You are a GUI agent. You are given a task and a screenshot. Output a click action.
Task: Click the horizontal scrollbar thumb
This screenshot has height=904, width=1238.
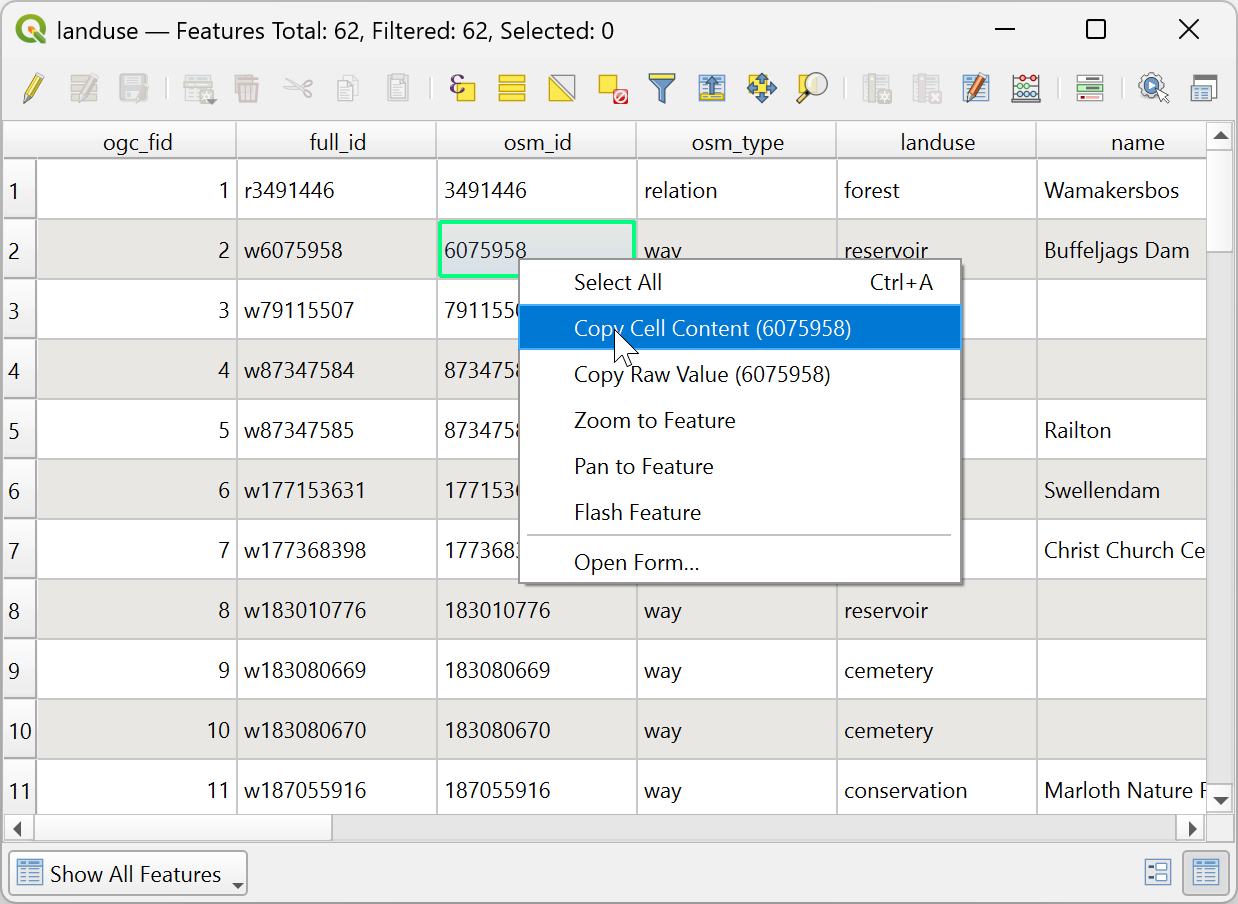coord(182,827)
